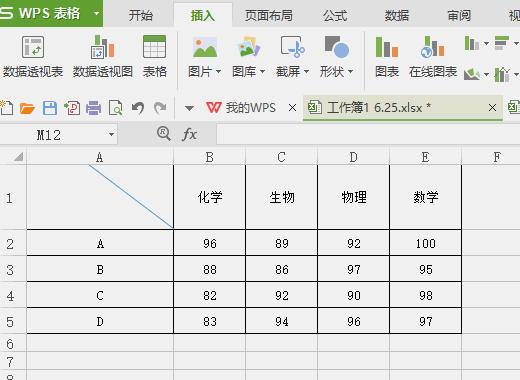Print with the printer icon
Viewport: 520px width, 380px height.
pyautogui.click(x=94, y=108)
